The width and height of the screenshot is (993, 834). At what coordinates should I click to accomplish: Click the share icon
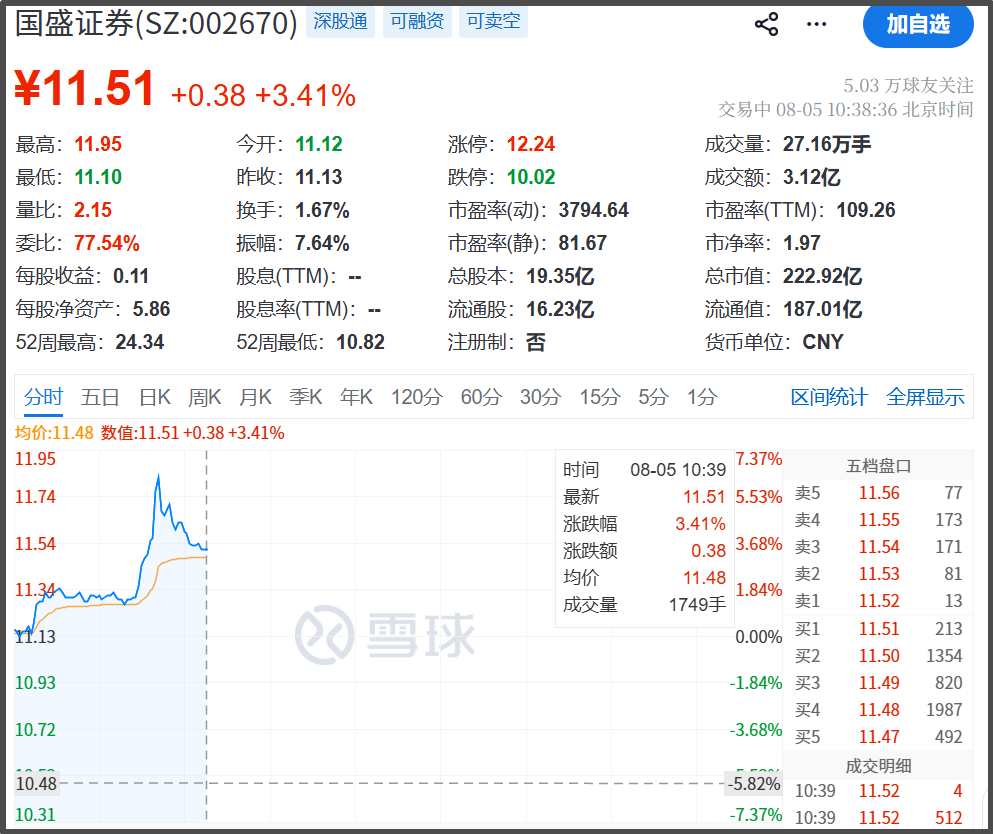tap(766, 25)
